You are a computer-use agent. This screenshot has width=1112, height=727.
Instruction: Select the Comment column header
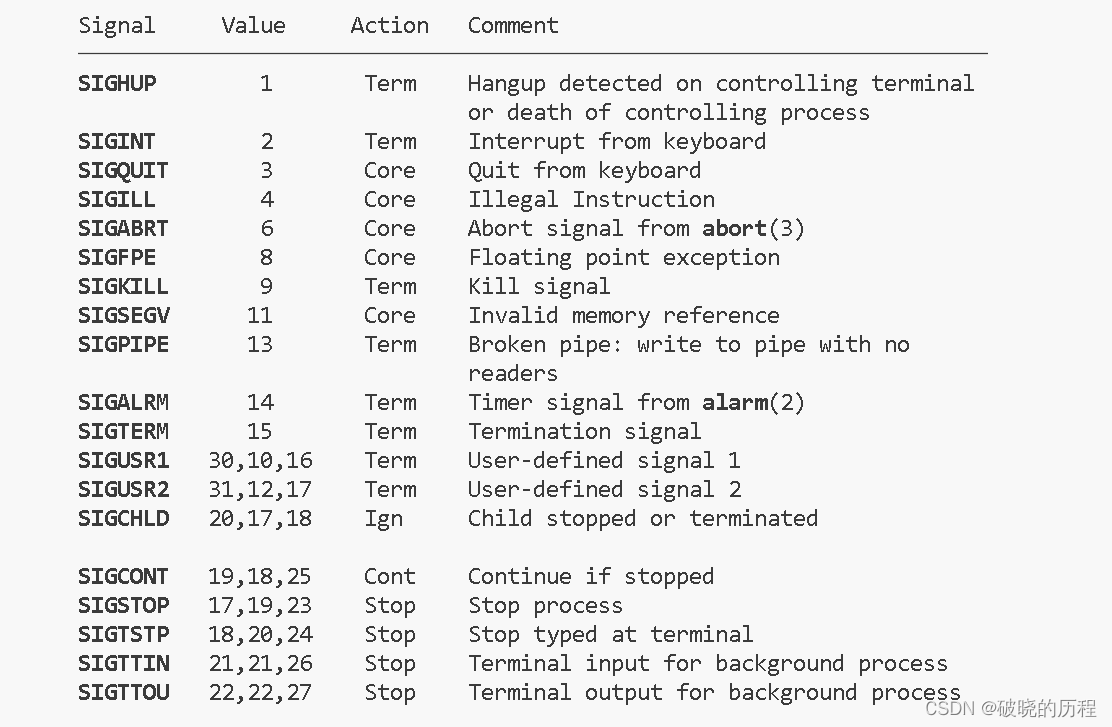(x=513, y=26)
